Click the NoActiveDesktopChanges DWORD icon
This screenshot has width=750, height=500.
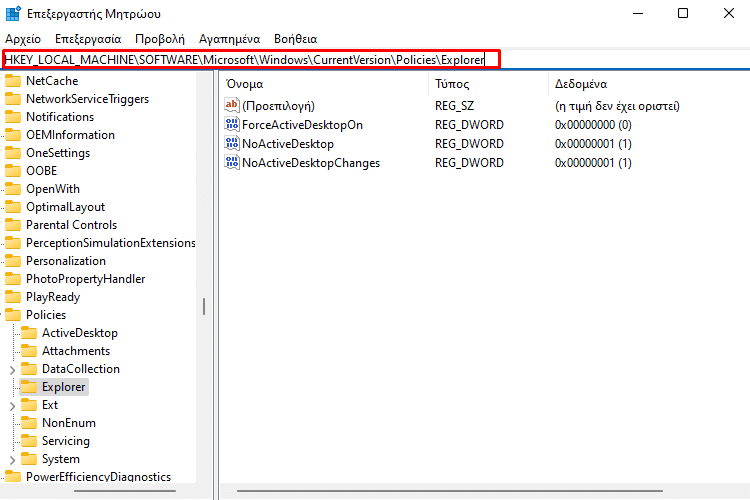(x=232, y=163)
